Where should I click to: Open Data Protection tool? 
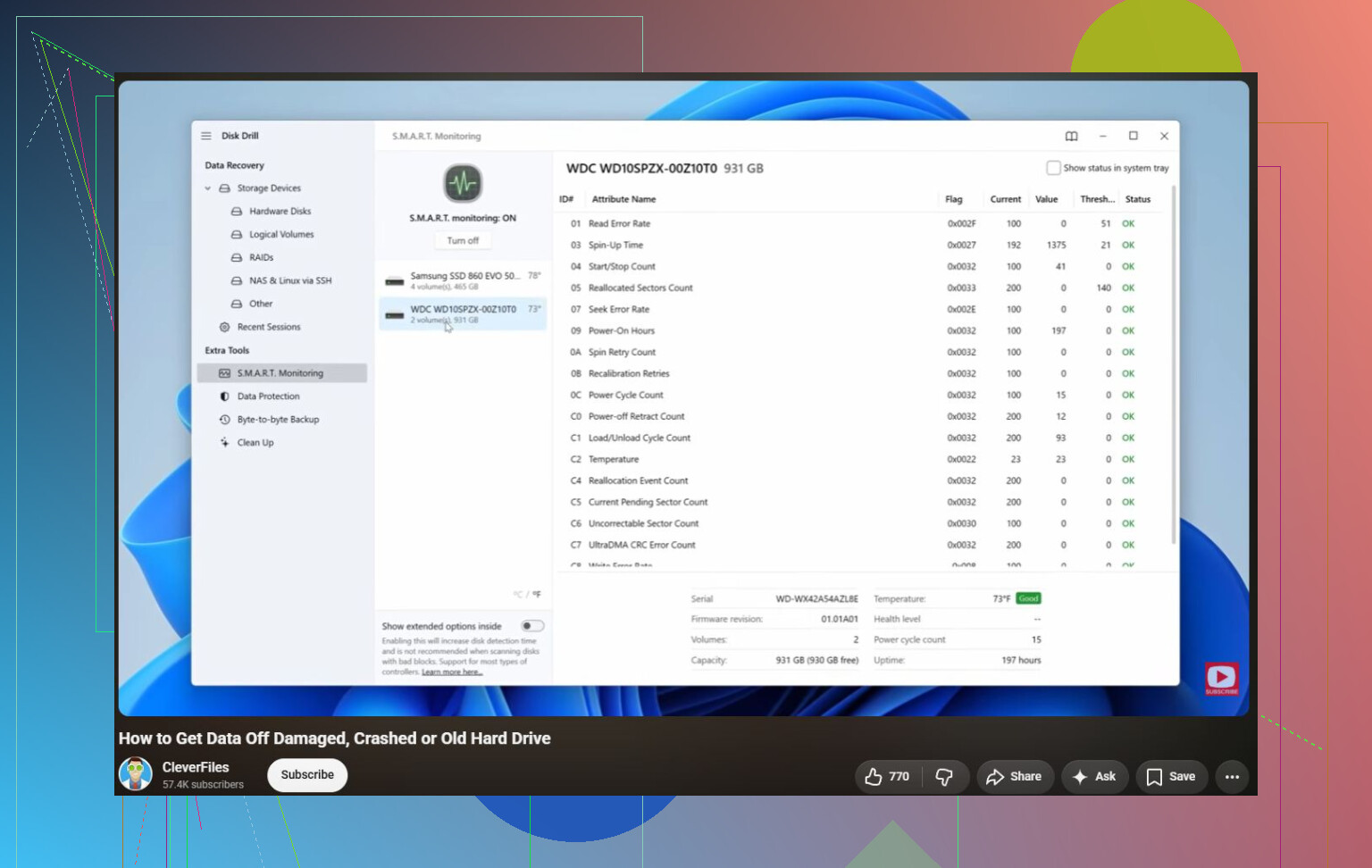(268, 396)
